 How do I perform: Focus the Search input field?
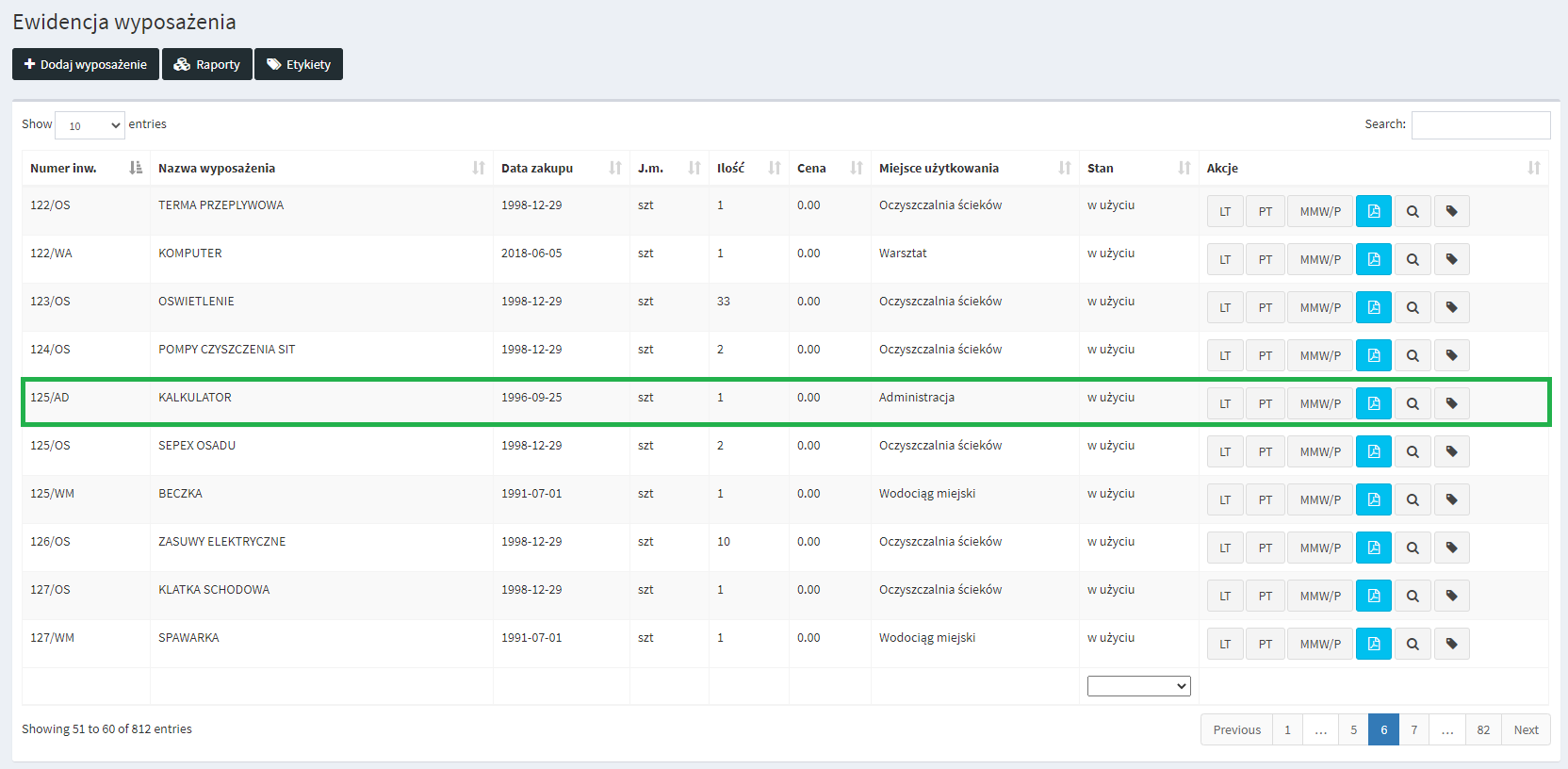pyautogui.click(x=1479, y=124)
